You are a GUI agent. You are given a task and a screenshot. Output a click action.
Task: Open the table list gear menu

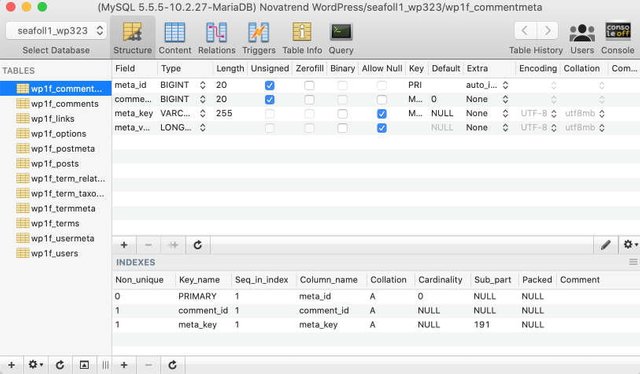click(36, 365)
